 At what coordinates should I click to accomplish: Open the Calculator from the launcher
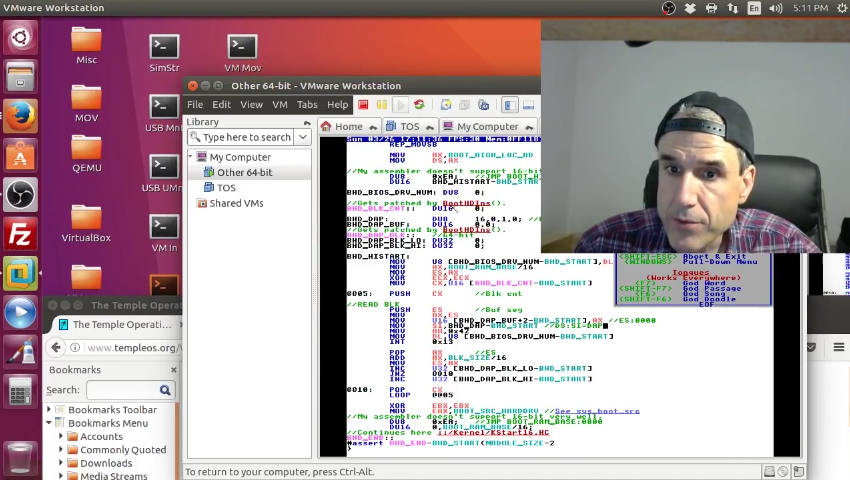[21, 392]
